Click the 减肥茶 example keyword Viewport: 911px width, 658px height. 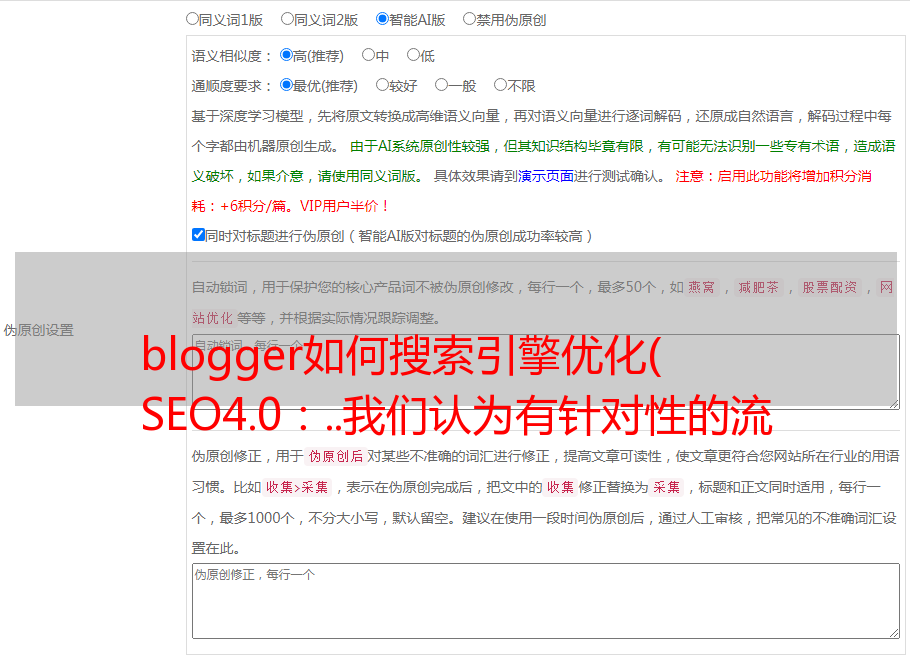pyautogui.click(x=758, y=287)
